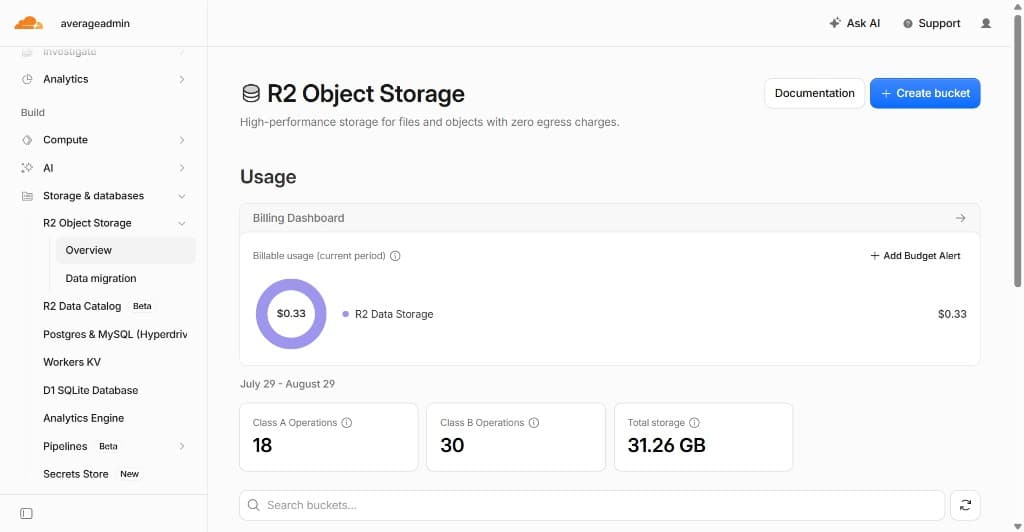This screenshot has width=1024, height=532.
Task: Click the Support link
Action: click(x=932, y=23)
